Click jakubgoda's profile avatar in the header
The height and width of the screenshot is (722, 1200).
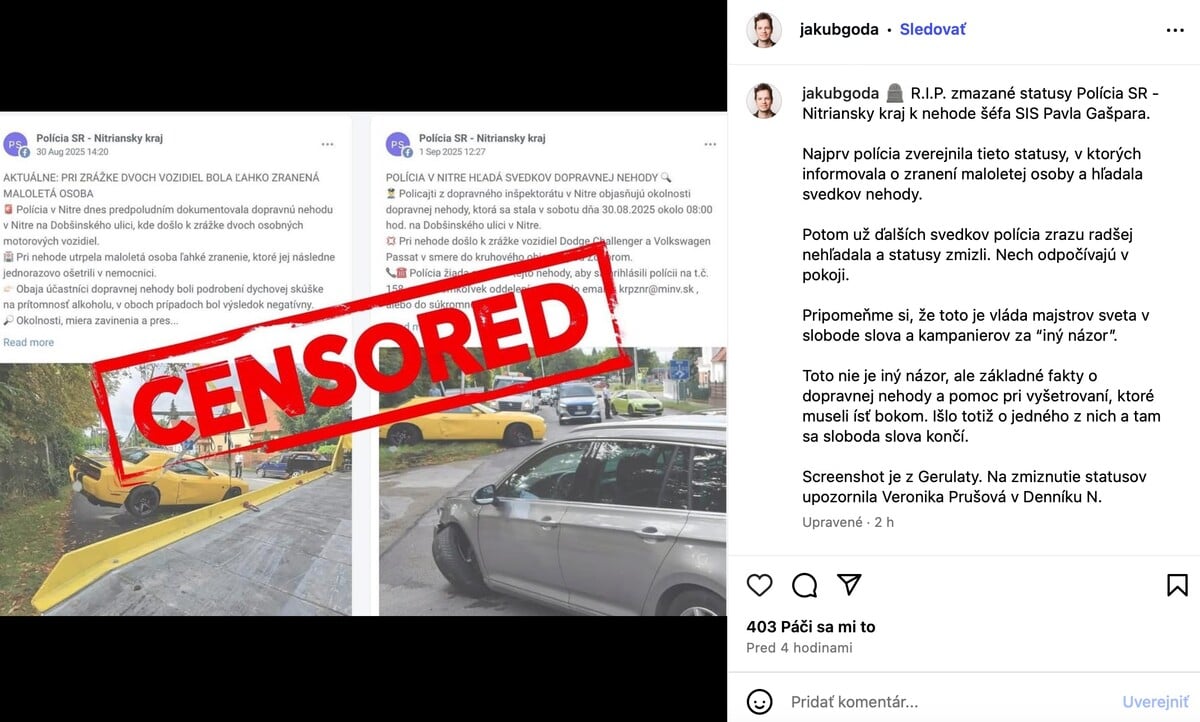click(x=764, y=30)
